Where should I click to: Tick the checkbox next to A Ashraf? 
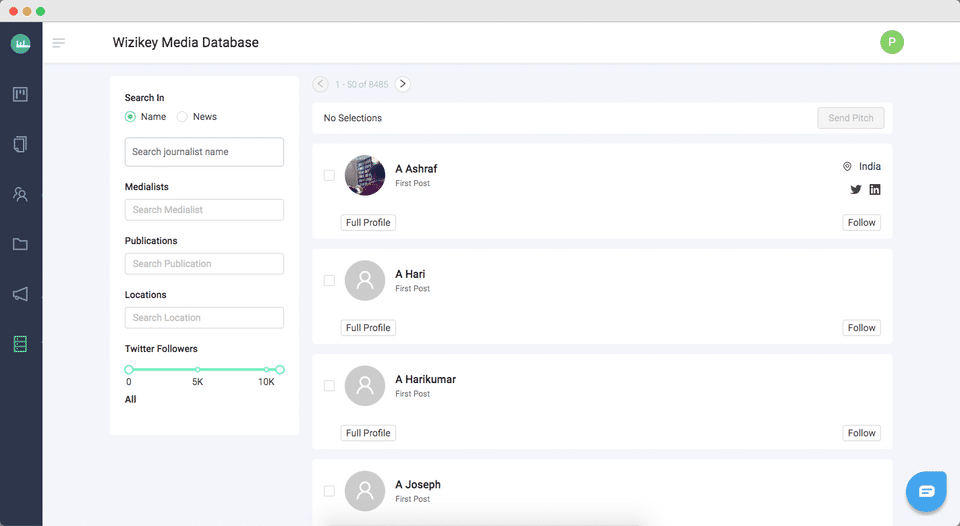(x=329, y=175)
